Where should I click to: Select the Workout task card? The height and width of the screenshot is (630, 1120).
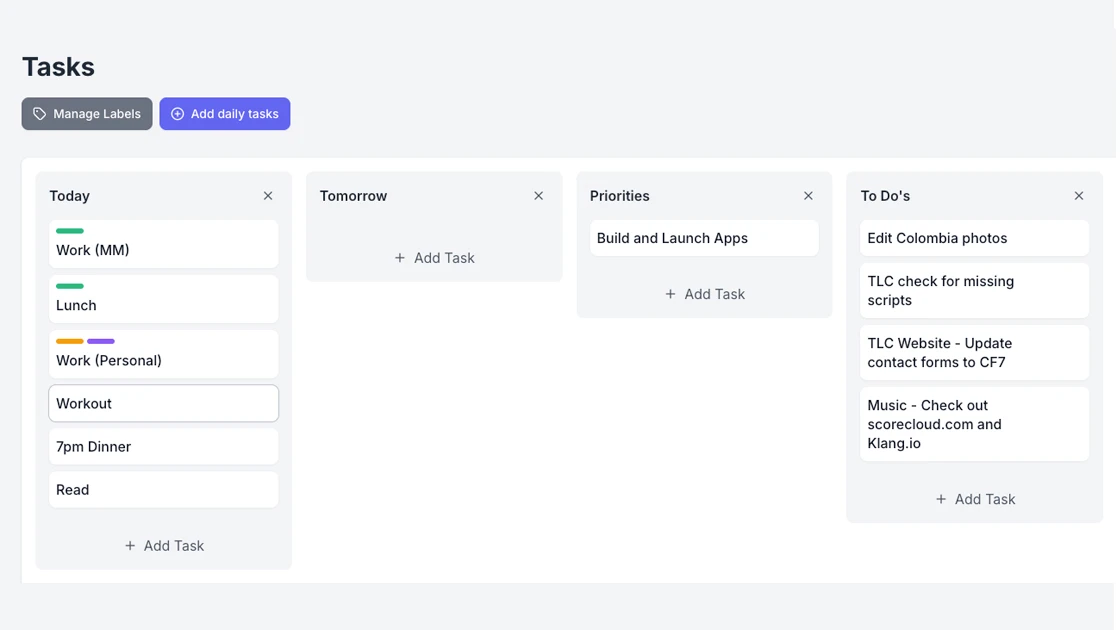pyautogui.click(x=163, y=403)
